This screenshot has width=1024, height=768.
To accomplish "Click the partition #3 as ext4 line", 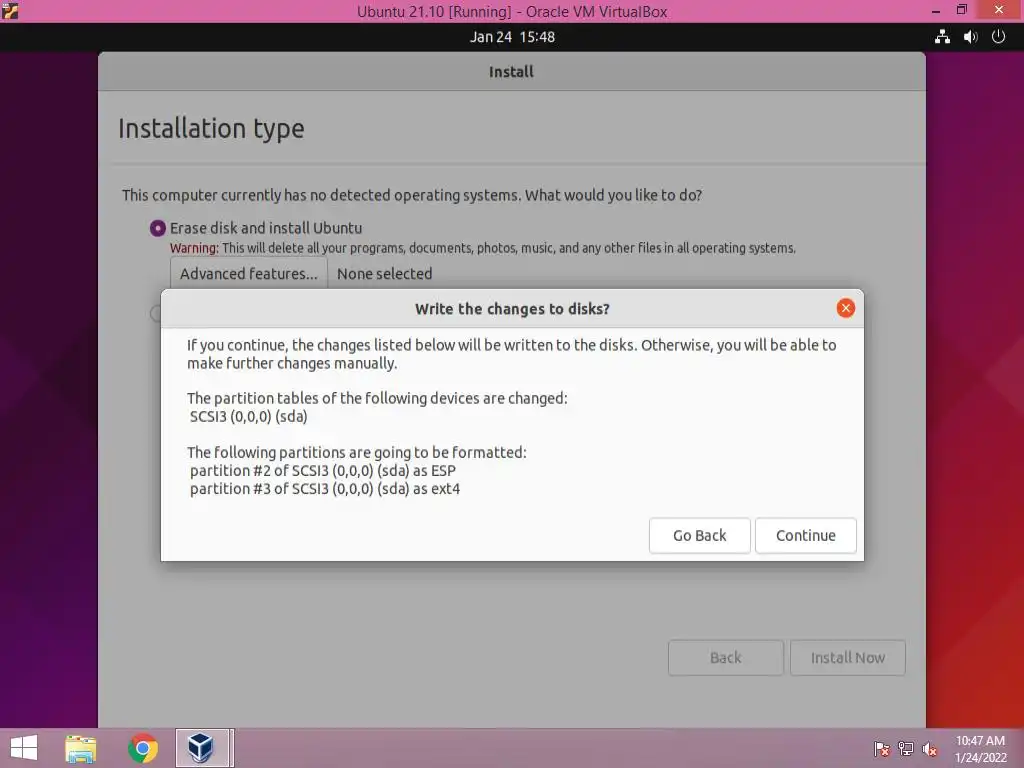I will (325, 489).
